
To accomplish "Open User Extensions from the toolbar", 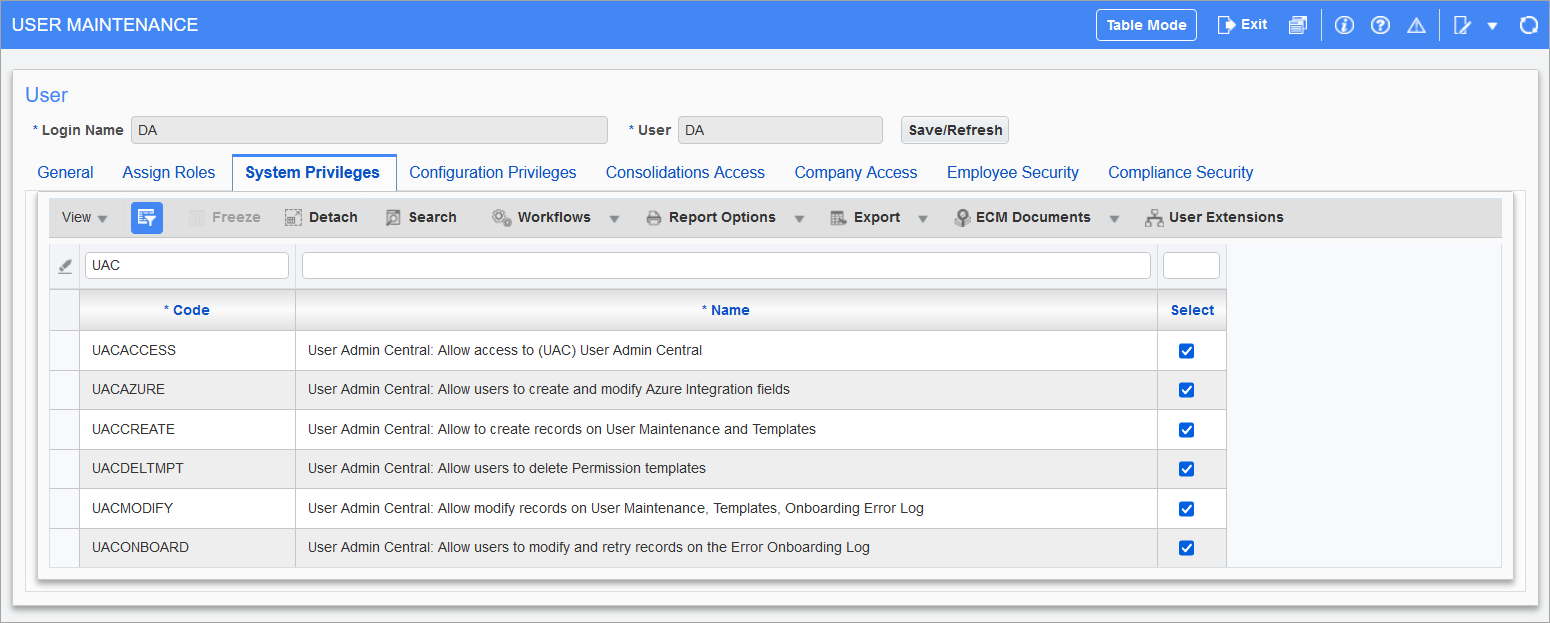I will (1215, 217).
